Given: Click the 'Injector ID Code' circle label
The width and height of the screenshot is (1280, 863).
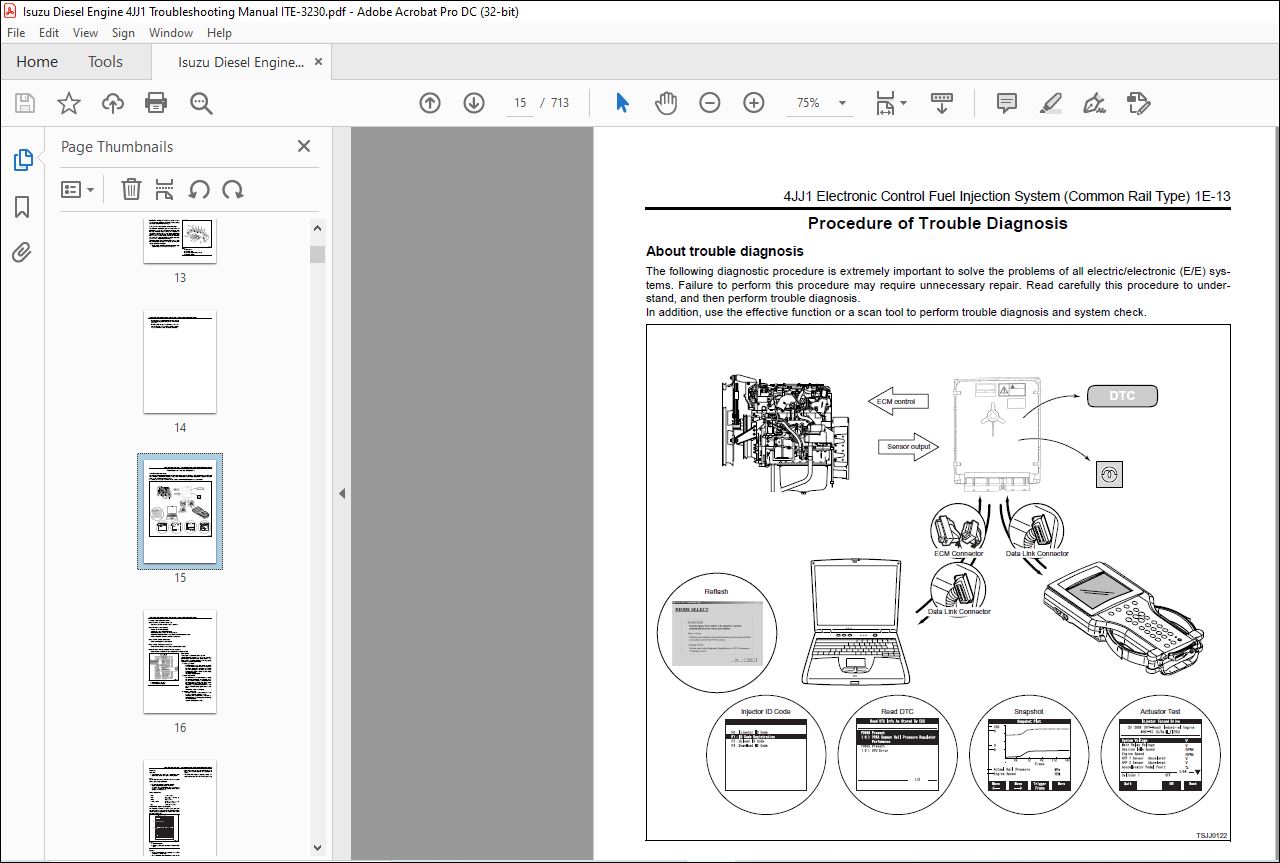Looking at the screenshot, I should tap(765, 712).
